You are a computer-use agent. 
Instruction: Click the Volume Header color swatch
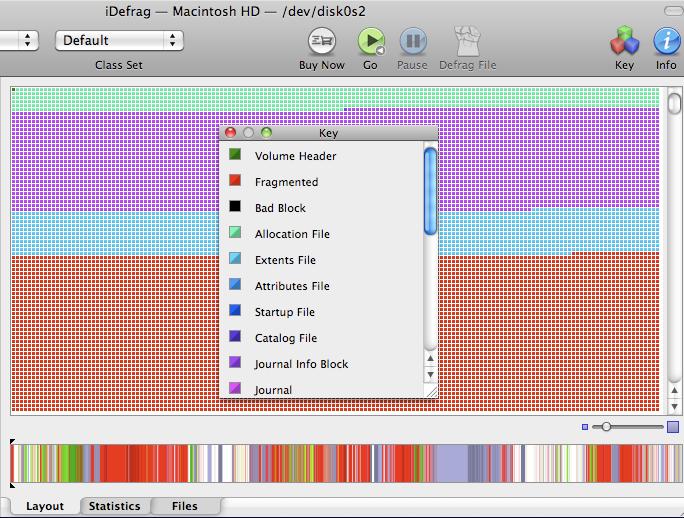click(x=235, y=154)
